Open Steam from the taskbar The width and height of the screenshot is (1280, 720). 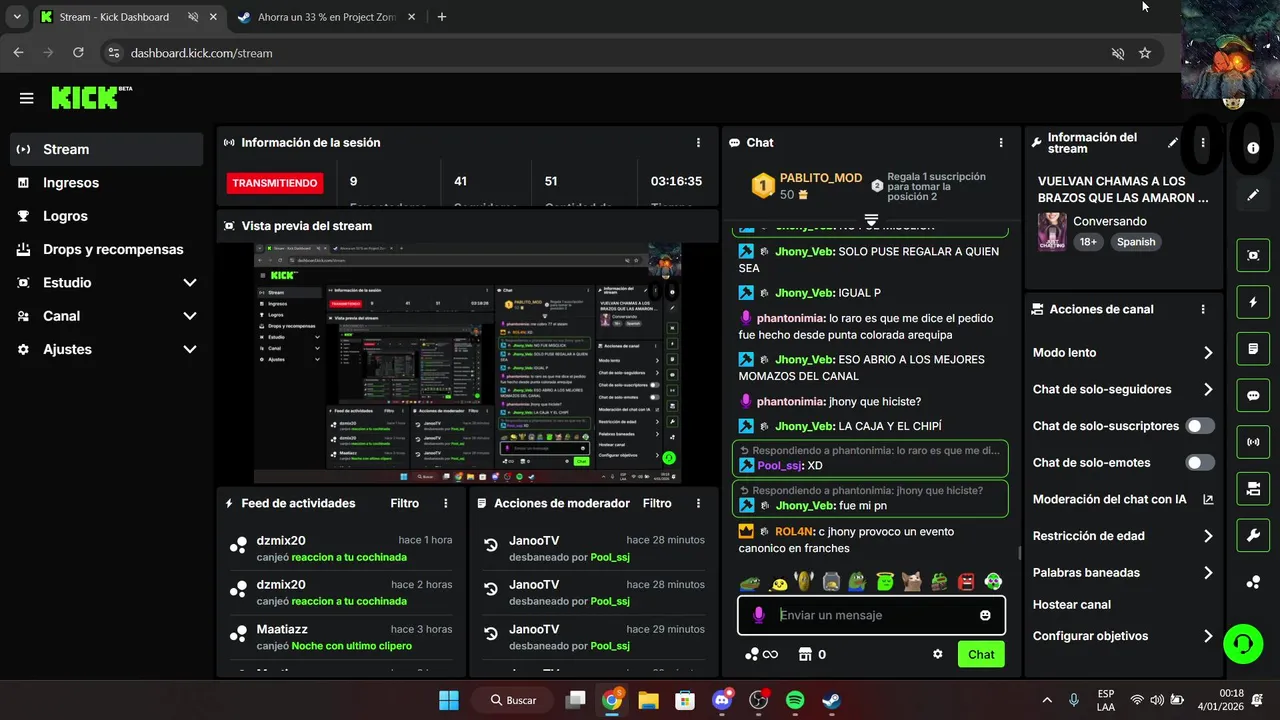coord(831,700)
